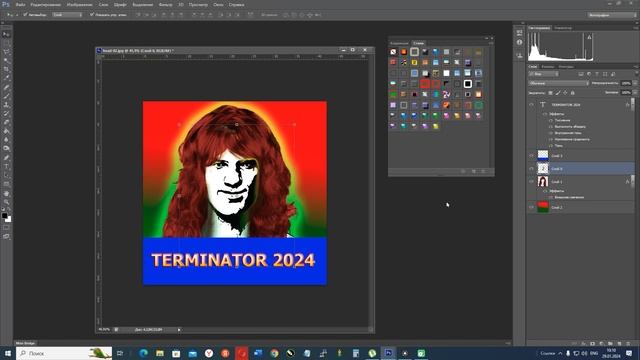Click the lock position icon in Layers
The height and width of the screenshot is (360, 640).
565,93
